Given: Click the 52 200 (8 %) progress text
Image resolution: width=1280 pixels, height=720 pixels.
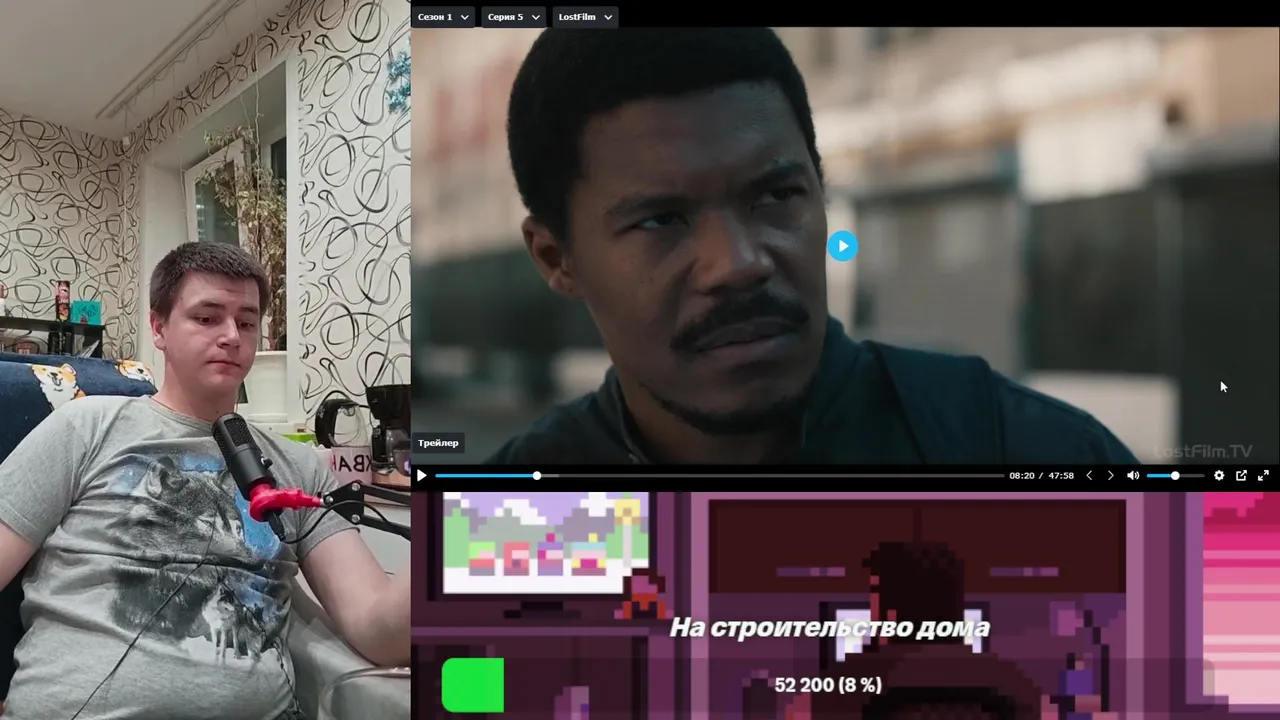Looking at the screenshot, I should click(828, 685).
